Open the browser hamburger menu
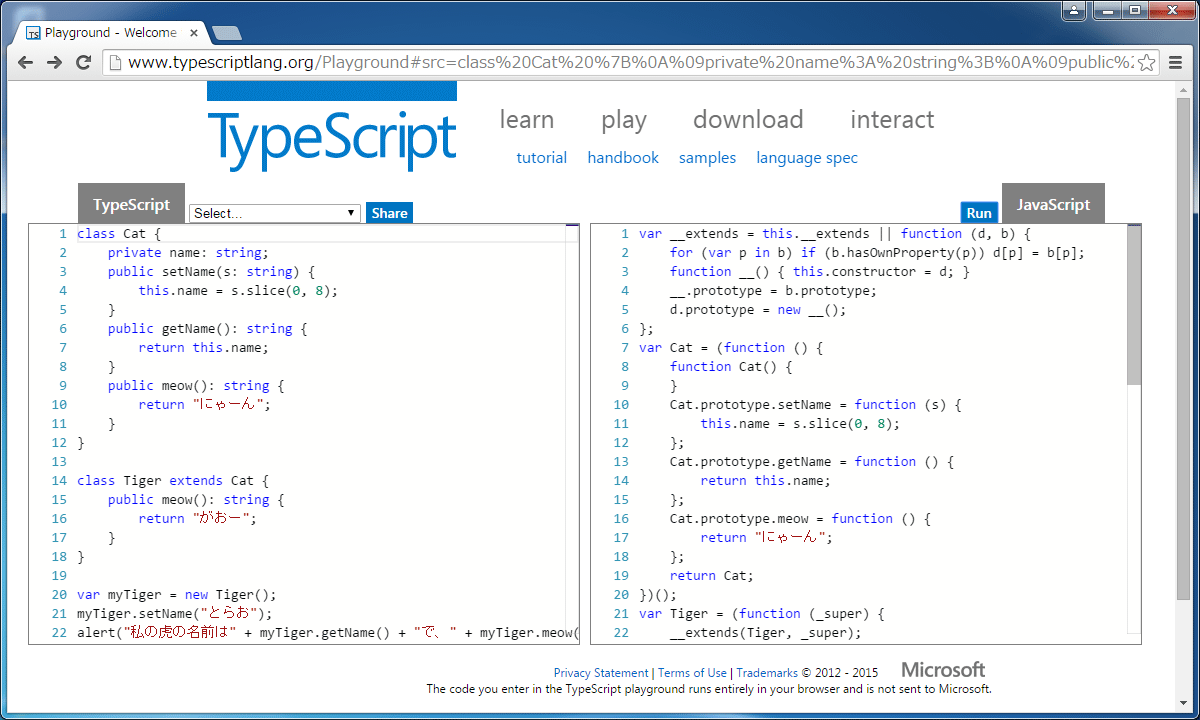This screenshot has height=720, width=1200. pos(1176,62)
